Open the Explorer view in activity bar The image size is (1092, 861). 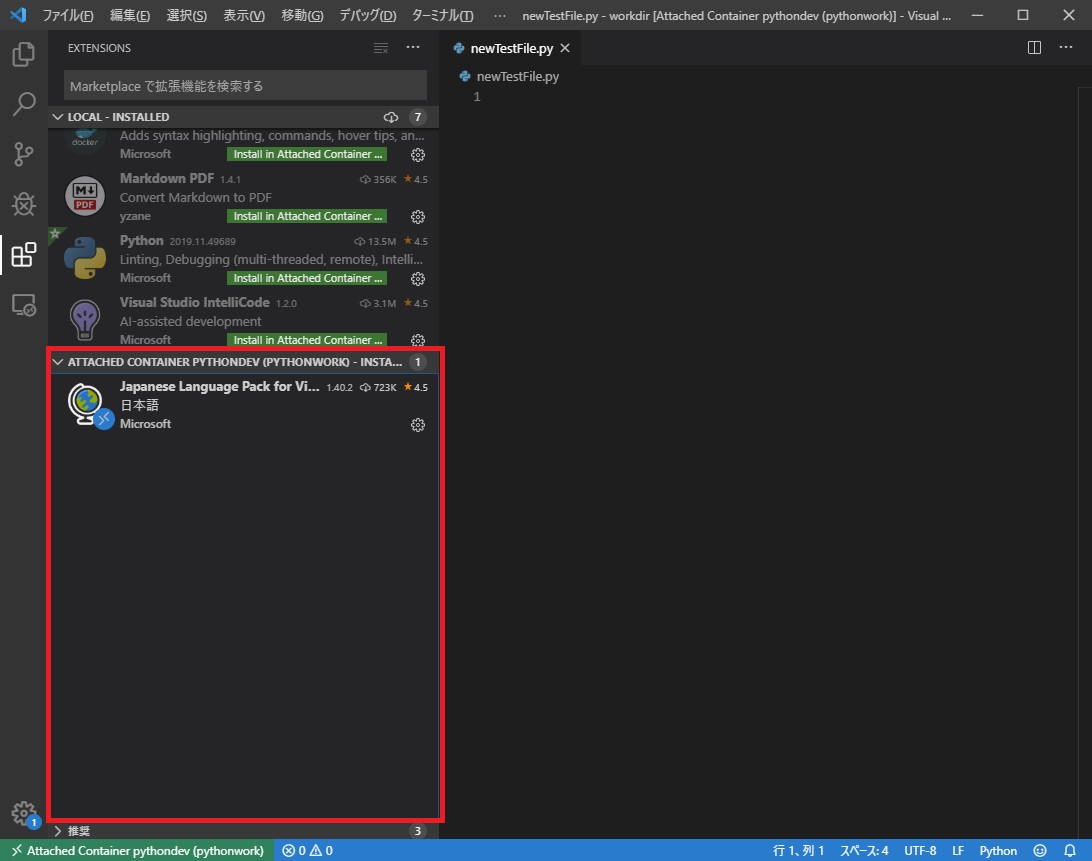24,54
